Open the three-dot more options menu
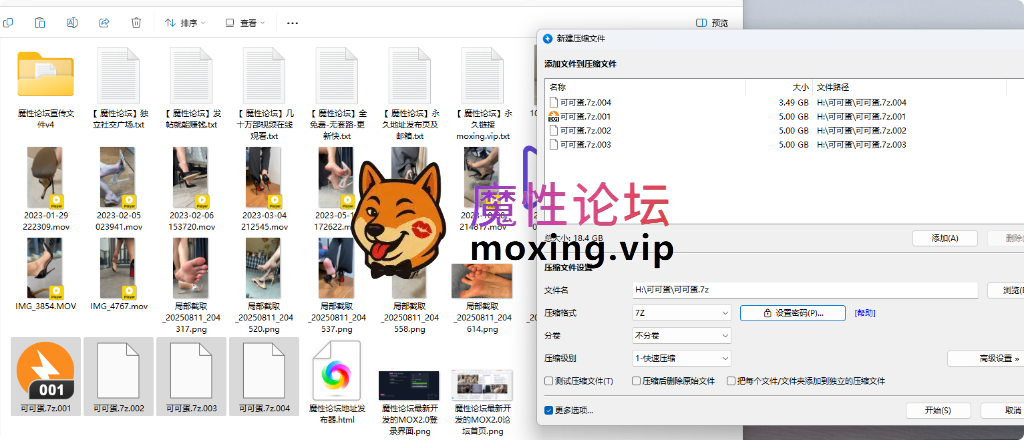The image size is (1024, 440). 292,22
